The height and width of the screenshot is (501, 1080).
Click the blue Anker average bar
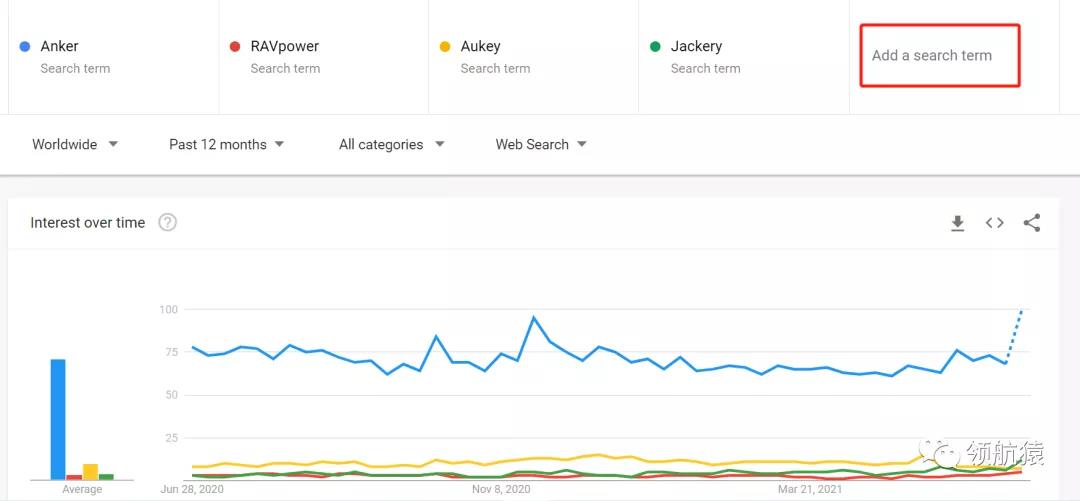[x=58, y=420]
